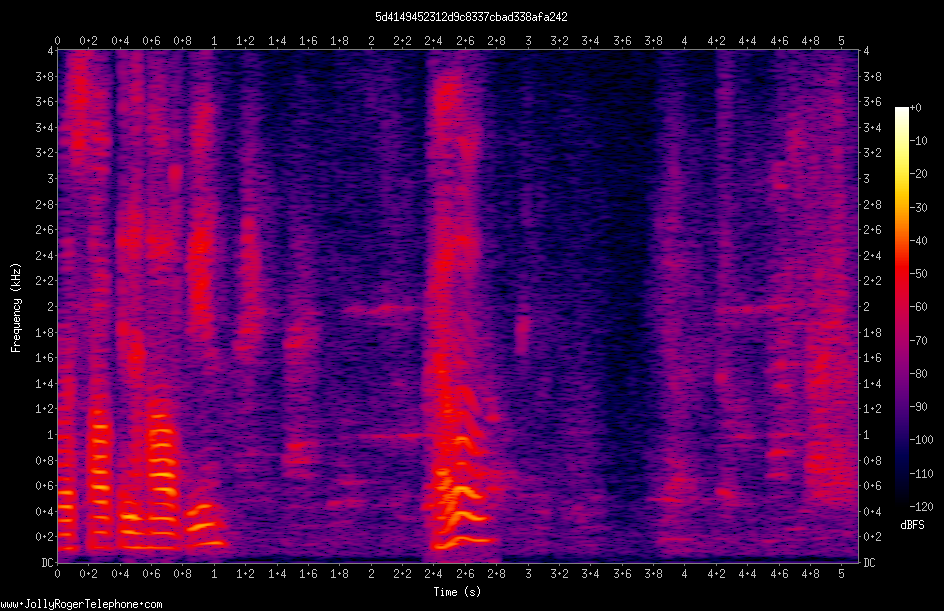Click the 4.2 tick on the bottom time axis

716,574
